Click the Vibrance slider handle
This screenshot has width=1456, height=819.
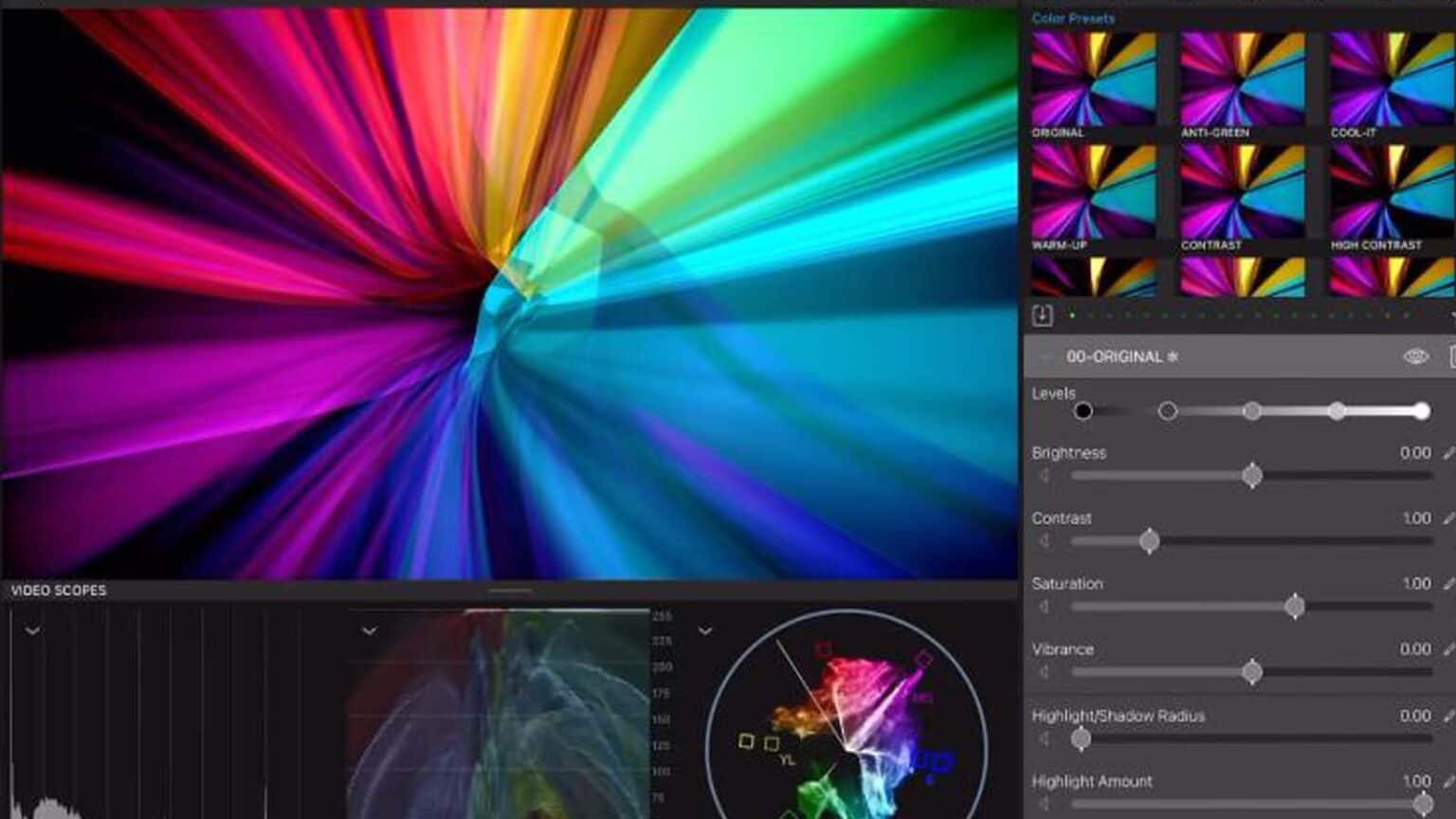[x=1252, y=671]
